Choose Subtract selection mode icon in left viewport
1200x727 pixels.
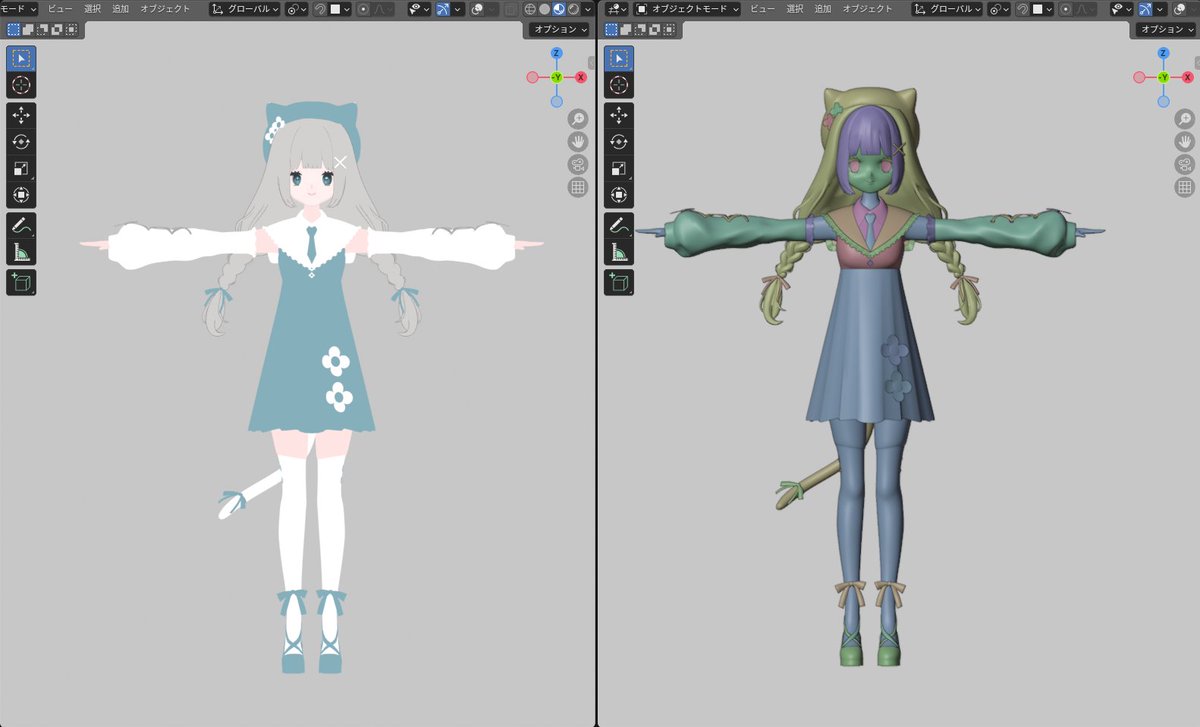(x=42, y=30)
